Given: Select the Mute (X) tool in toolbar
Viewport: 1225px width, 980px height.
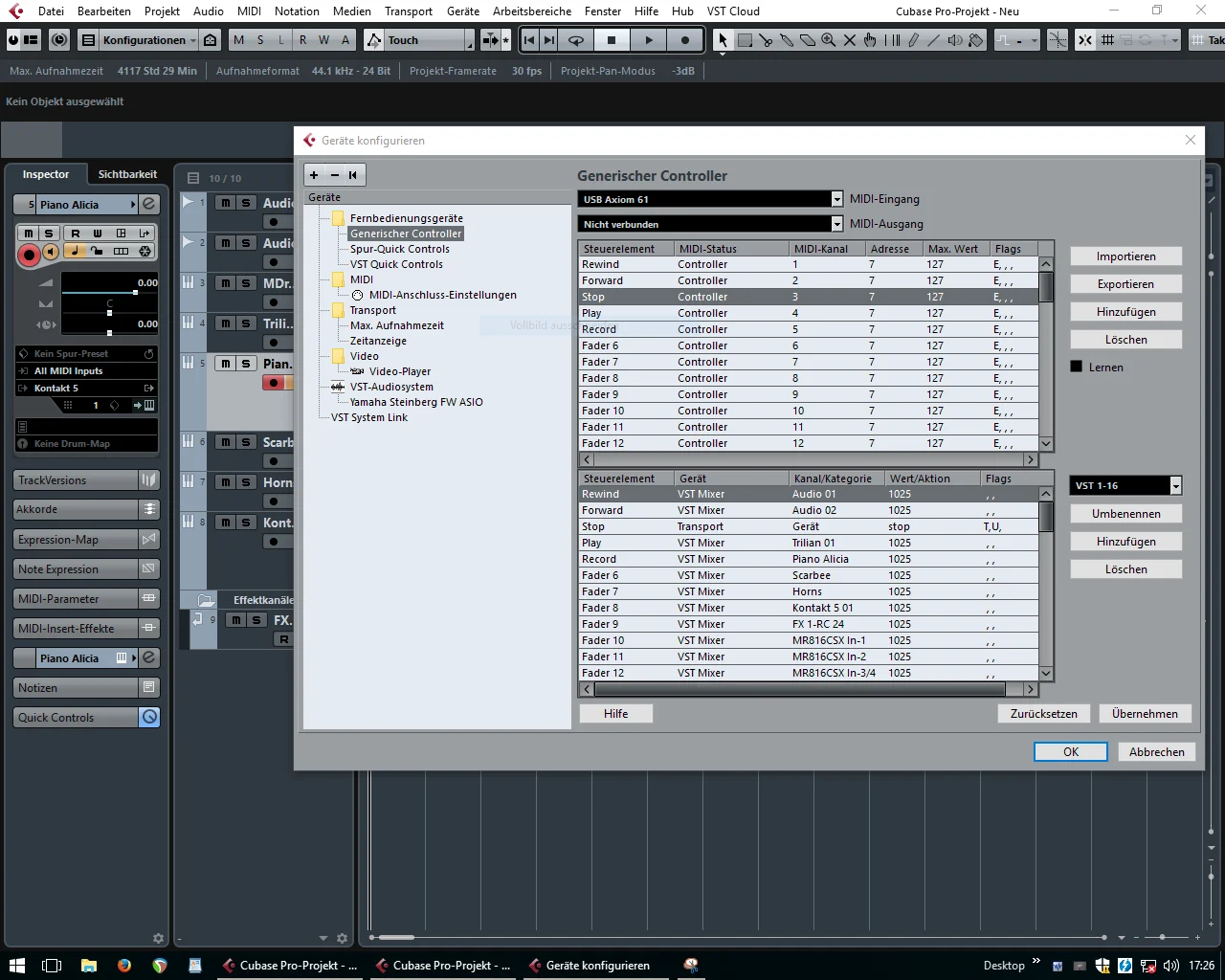Looking at the screenshot, I should click(x=850, y=40).
